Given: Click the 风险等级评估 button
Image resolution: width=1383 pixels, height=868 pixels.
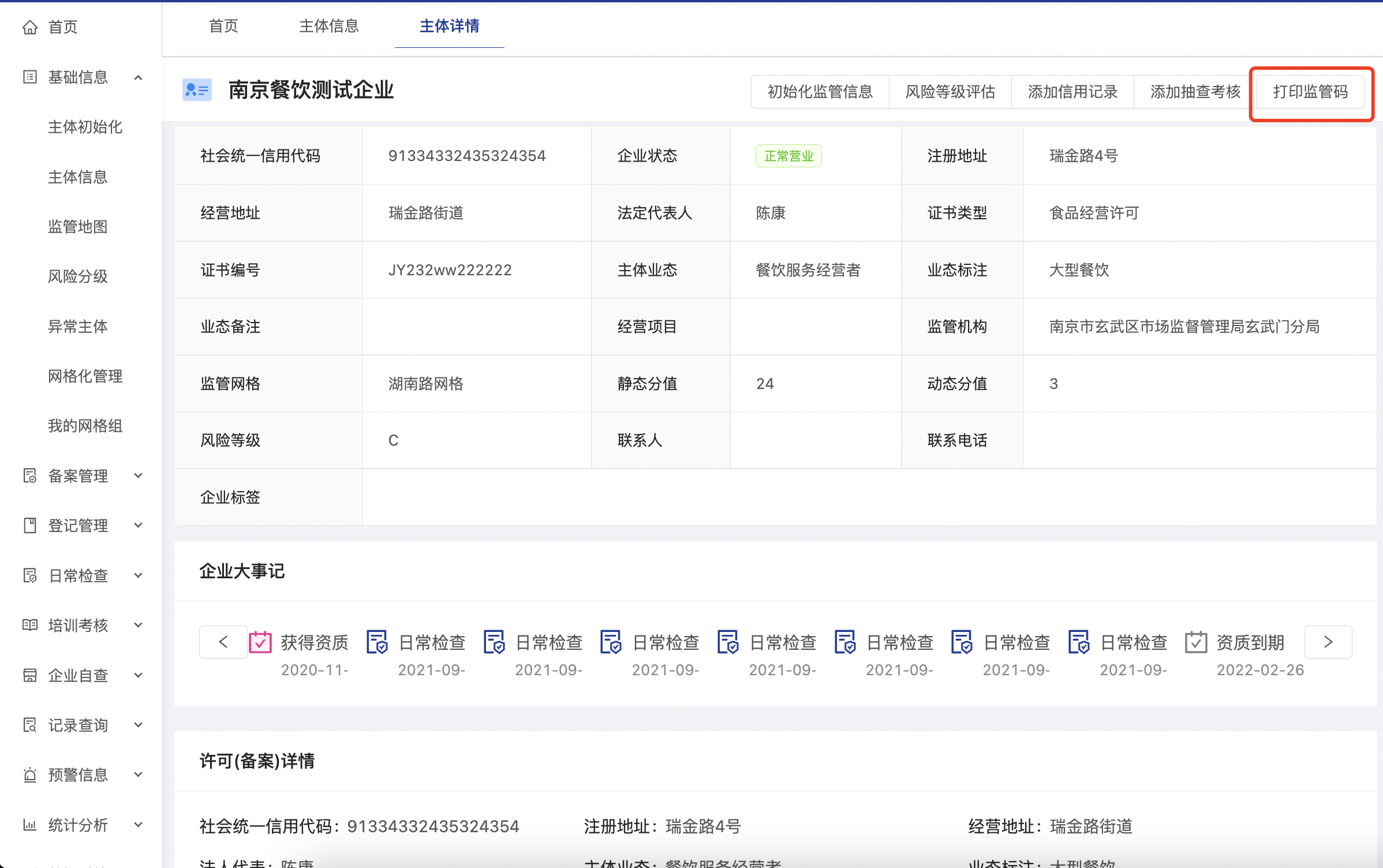Looking at the screenshot, I should [x=950, y=92].
